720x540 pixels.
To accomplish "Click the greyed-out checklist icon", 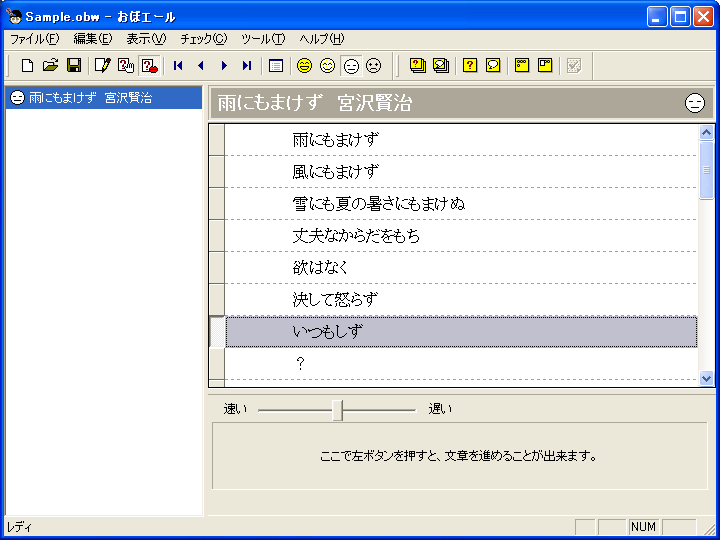I will coord(574,66).
